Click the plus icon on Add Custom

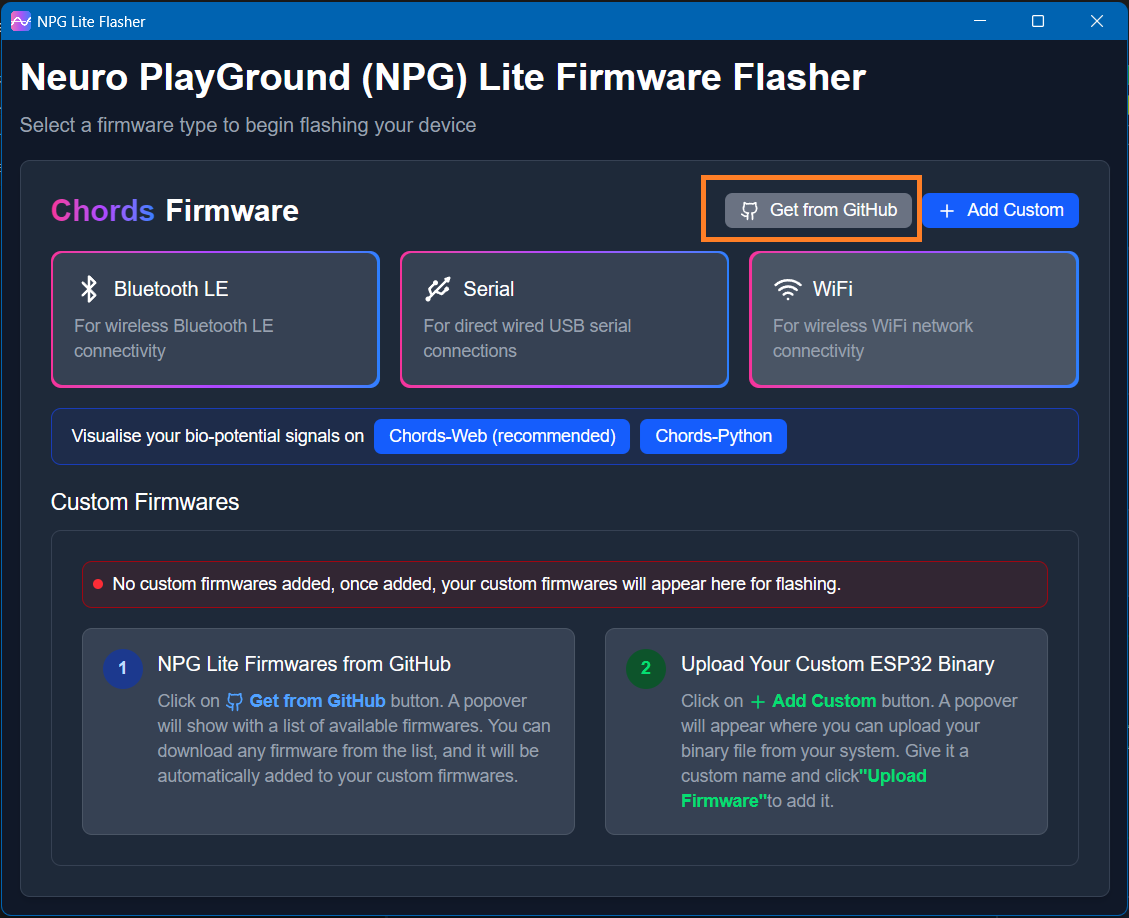947,211
